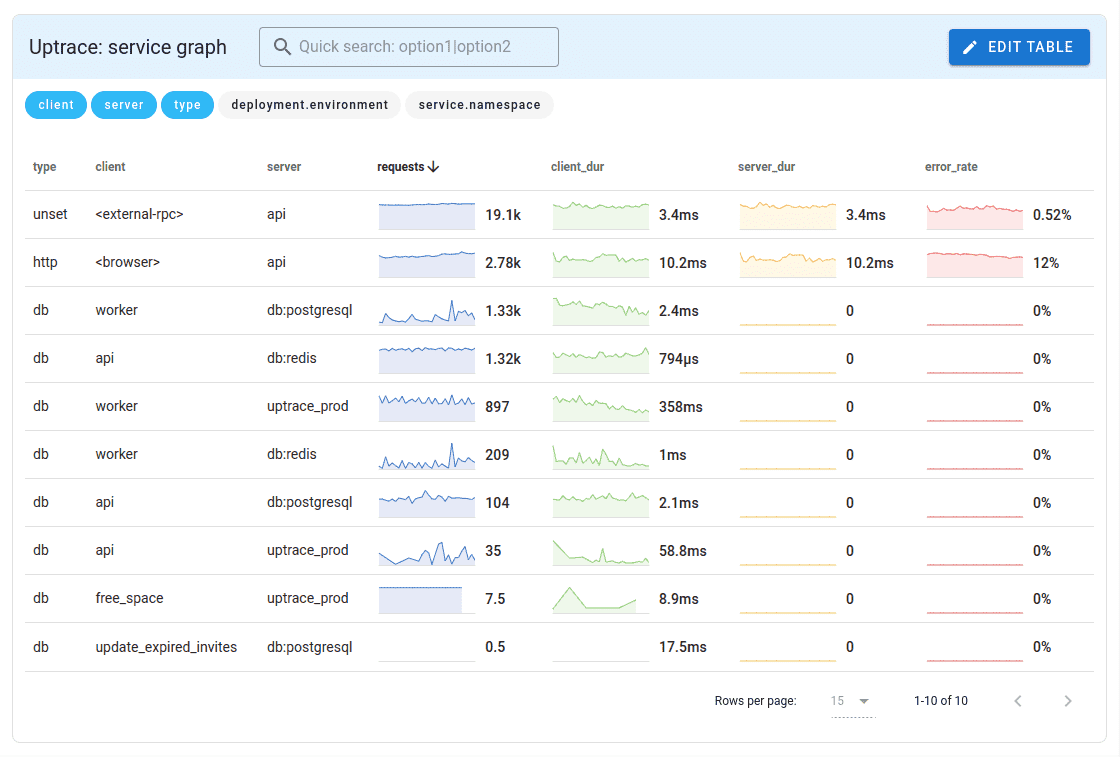Screen dimensions: 1120x757
Task: Click the magnifying glass search icon
Action: click(283, 46)
